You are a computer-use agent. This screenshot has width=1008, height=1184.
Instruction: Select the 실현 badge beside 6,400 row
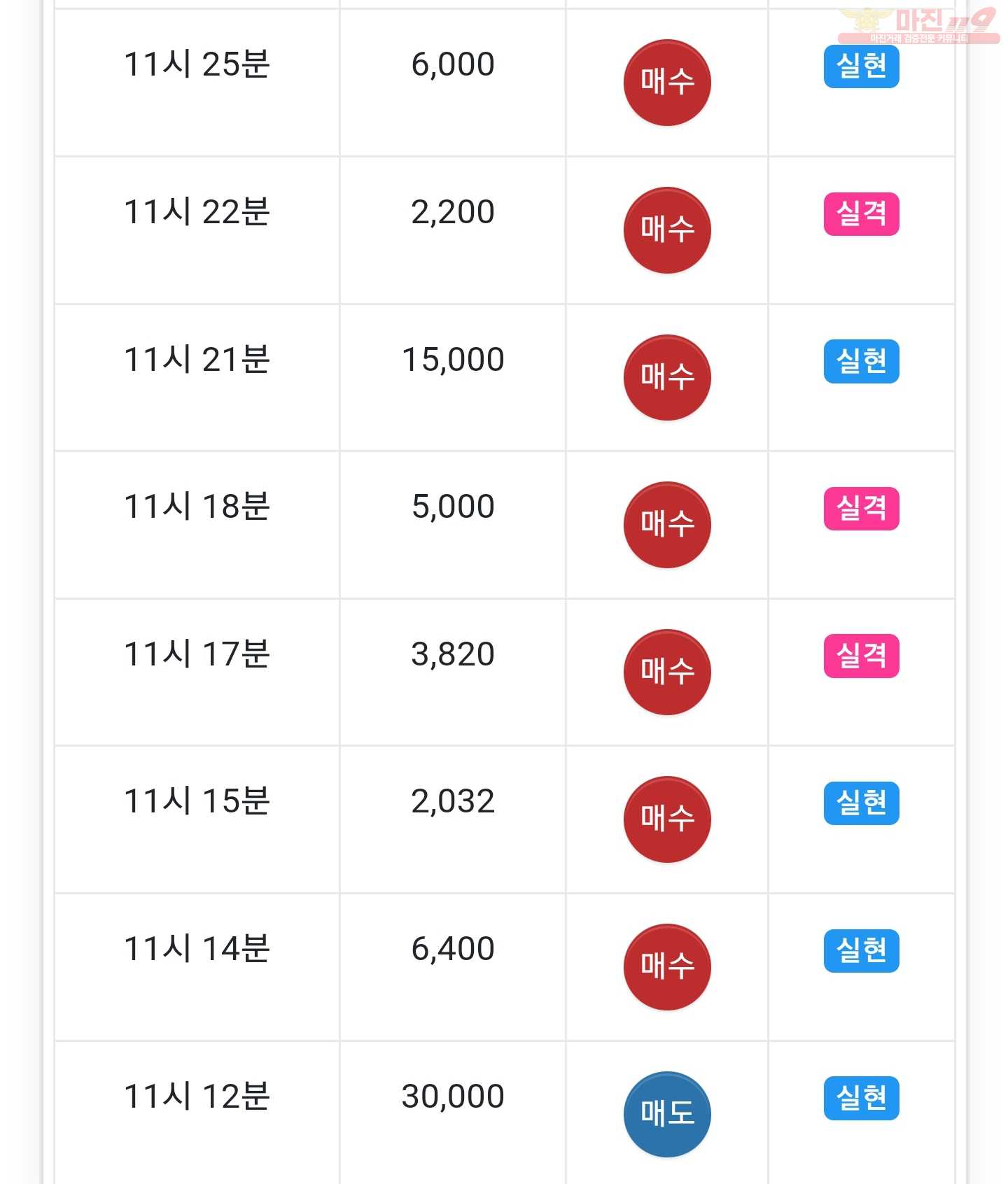coord(861,951)
